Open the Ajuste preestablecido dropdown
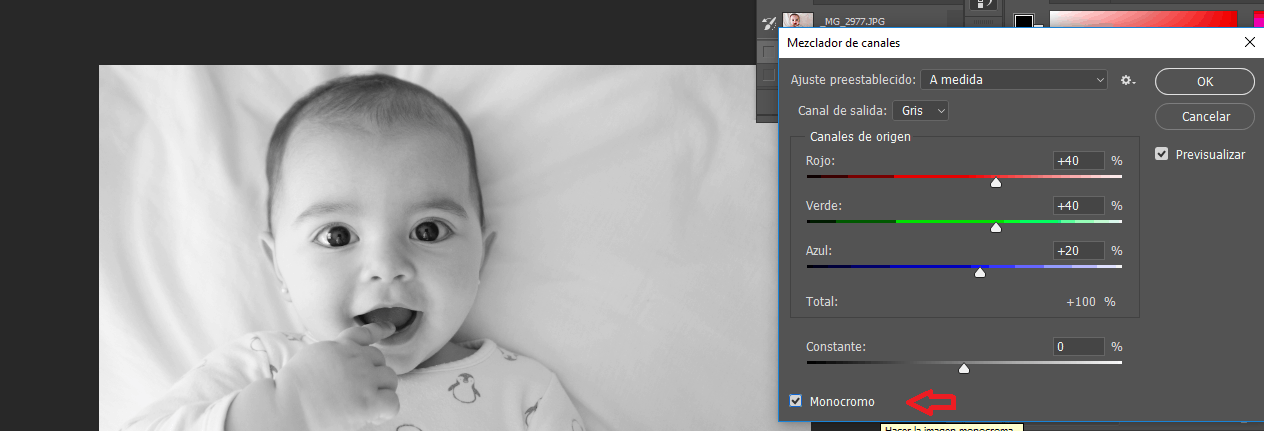The height and width of the screenshot is (431, 1264). pos(1016,80)
